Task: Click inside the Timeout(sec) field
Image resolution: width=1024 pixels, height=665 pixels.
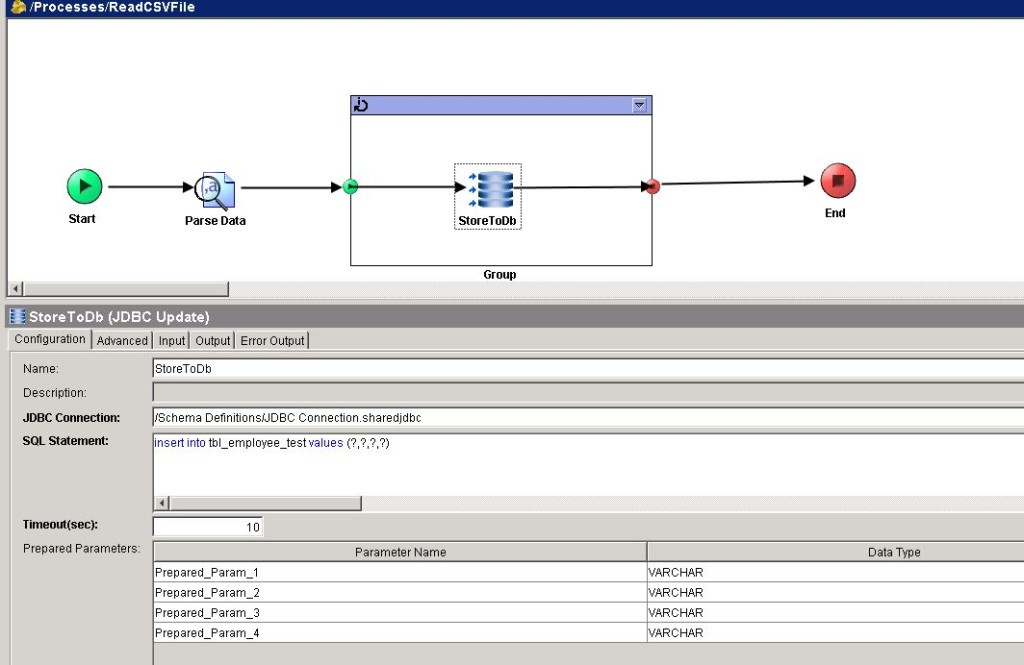Action: click(205, 526)
